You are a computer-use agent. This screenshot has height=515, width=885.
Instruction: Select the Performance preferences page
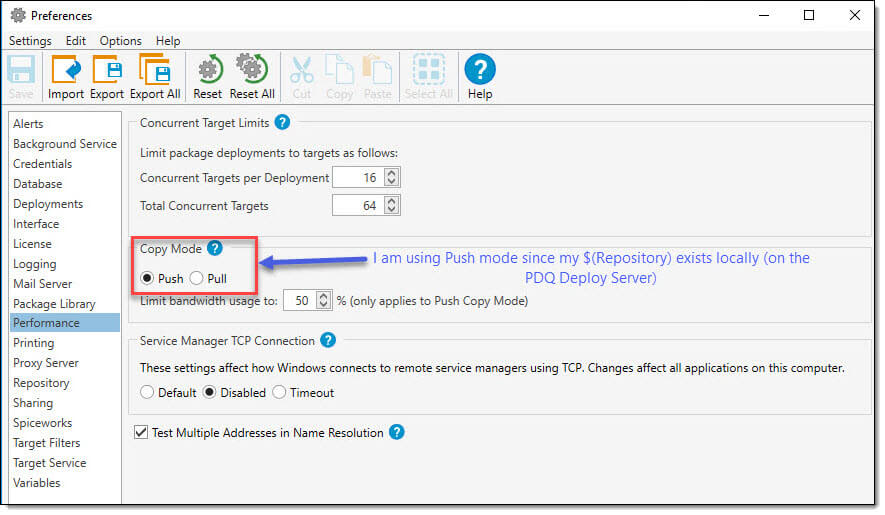[65, 323]
